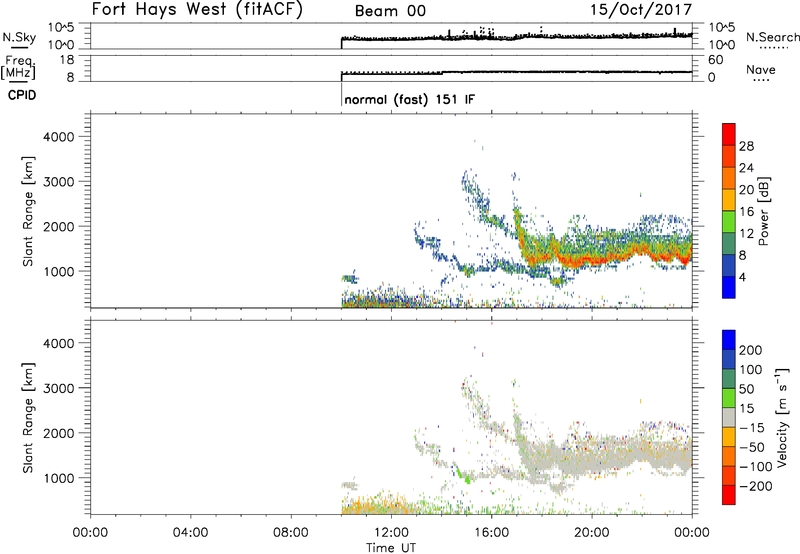Click the 16:00 time tick label
Screen dimensions: 800x554
pos(491,533)
